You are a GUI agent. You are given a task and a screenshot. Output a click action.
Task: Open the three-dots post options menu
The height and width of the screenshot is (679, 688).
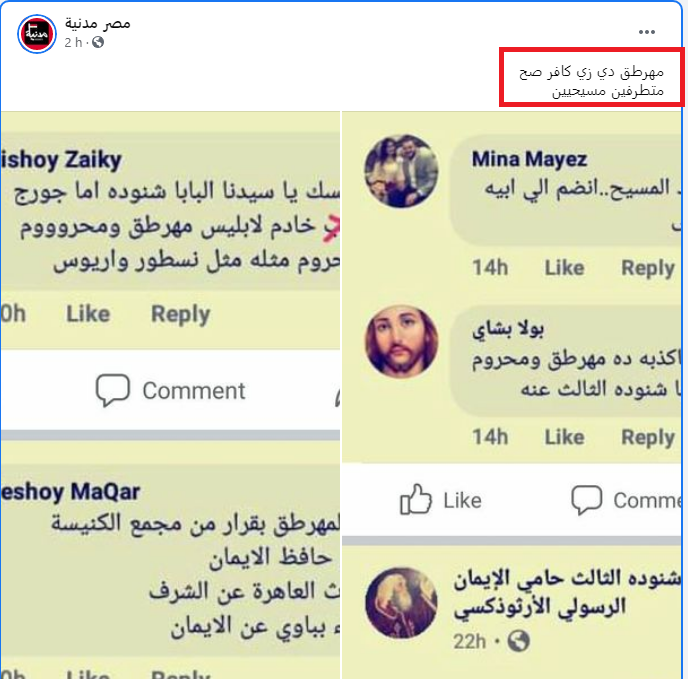(647, 32)
